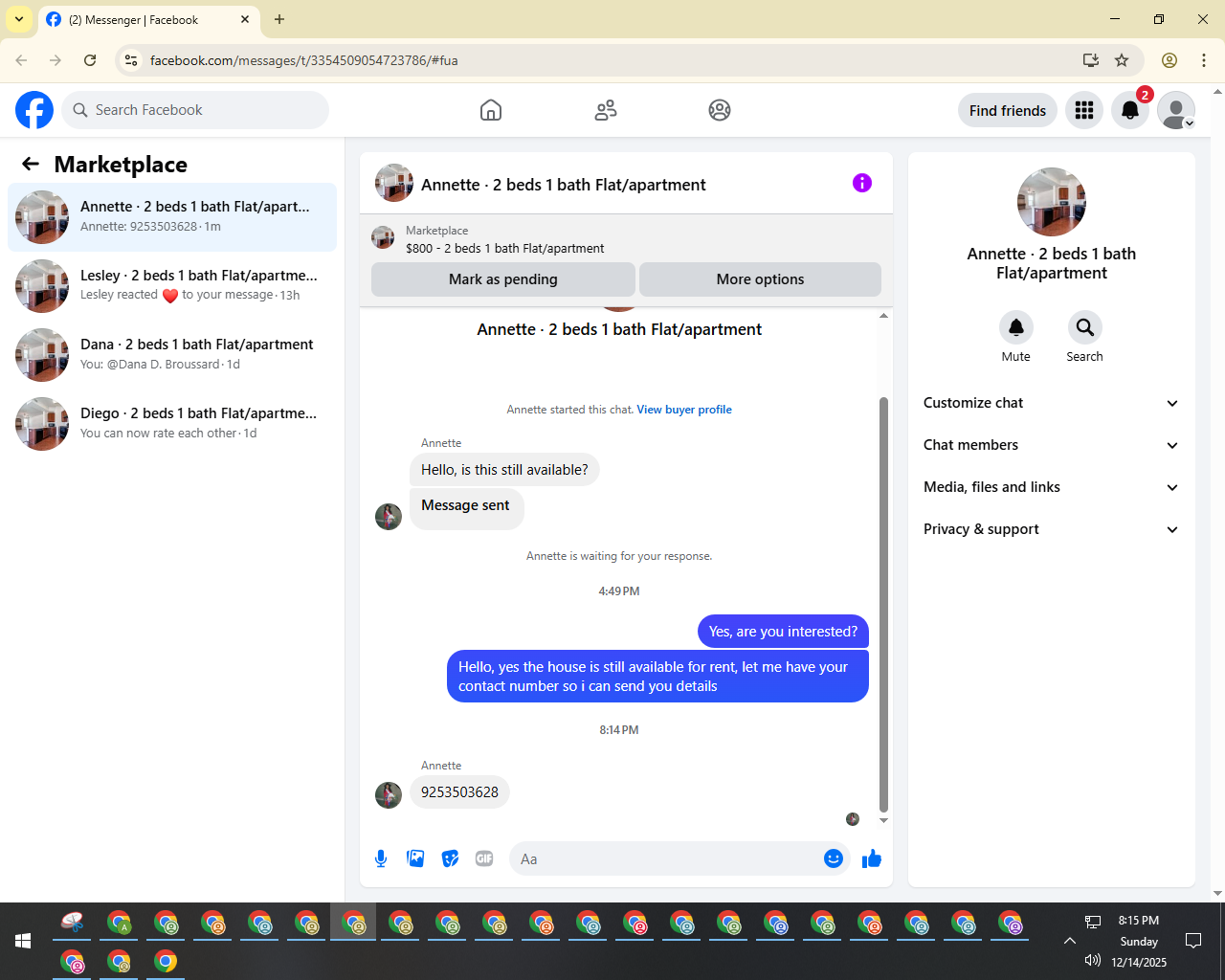1225x980 pixels.
Task: Click the chat scrollbar thumb
Action: click(883, 603)
